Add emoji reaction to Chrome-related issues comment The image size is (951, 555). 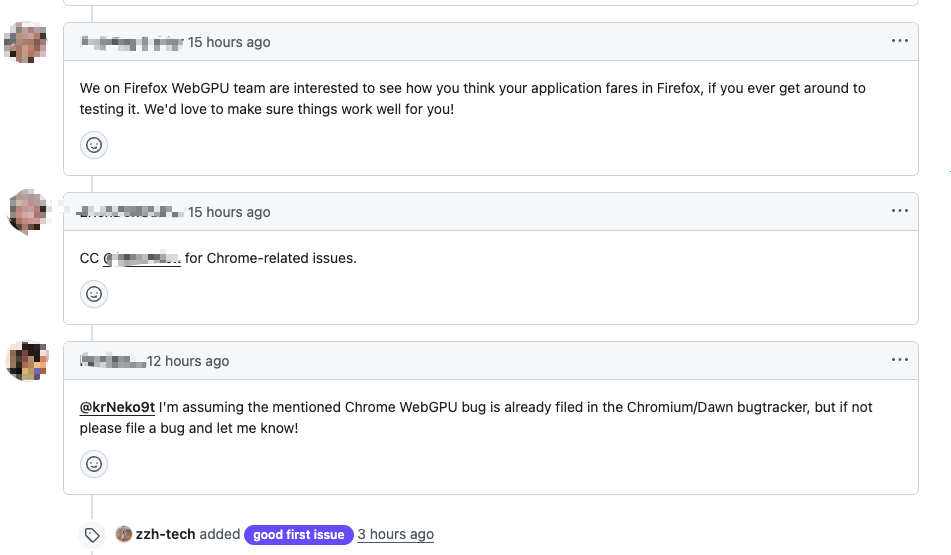(x=94, y=294)
